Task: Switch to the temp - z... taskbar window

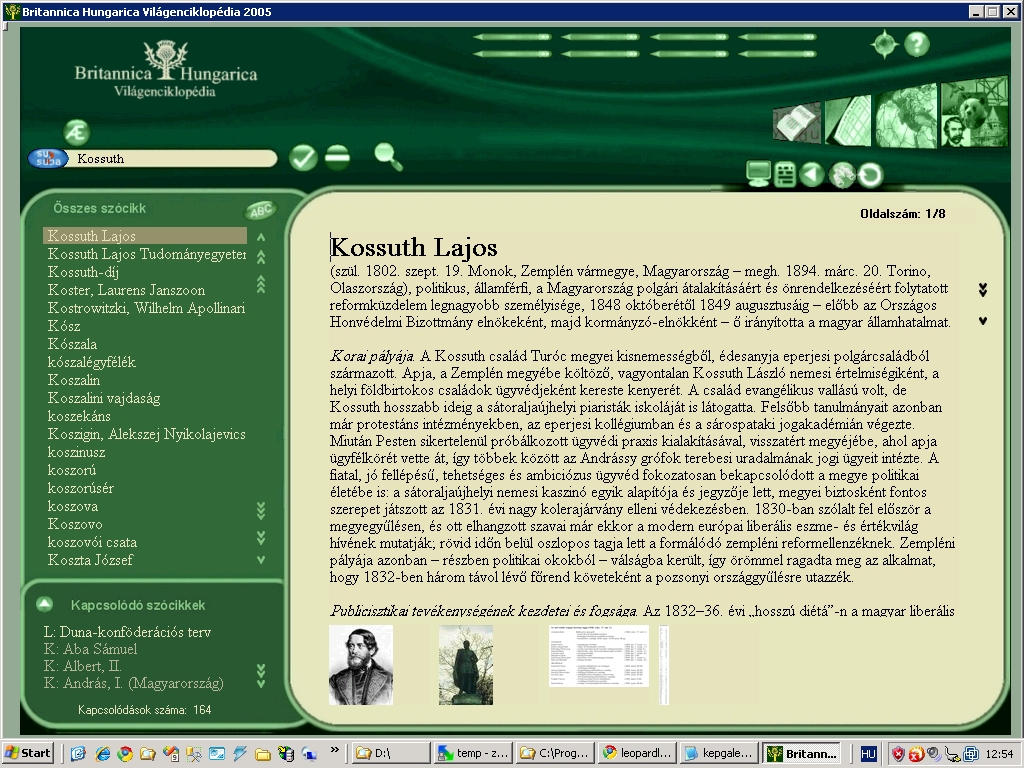Action: pos(472,753)
